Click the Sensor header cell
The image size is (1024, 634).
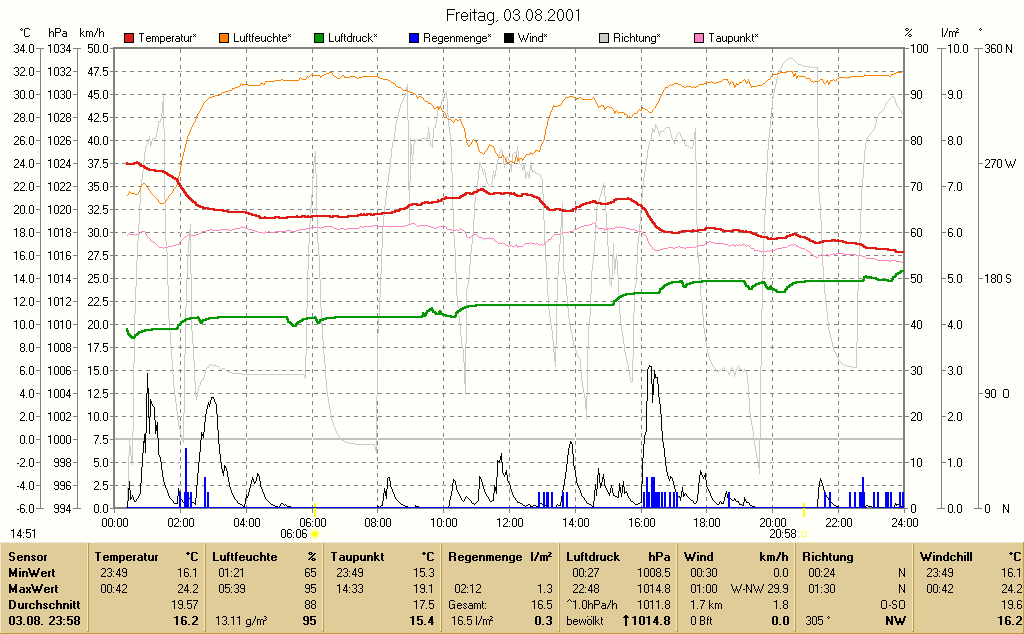[28, 557]
